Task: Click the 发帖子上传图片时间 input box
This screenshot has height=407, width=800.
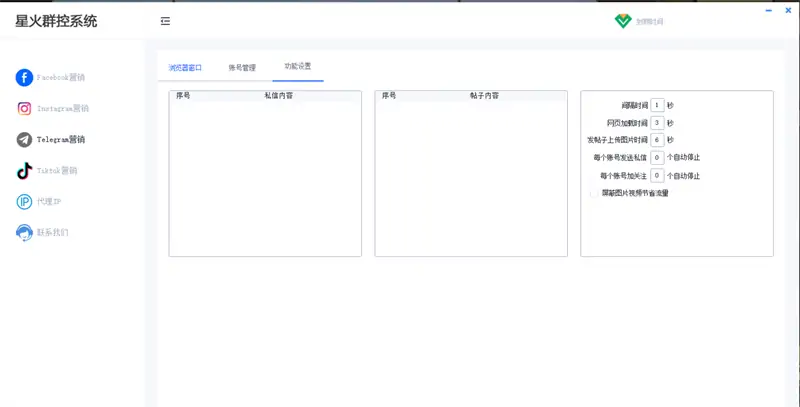Action: point(657,140)
